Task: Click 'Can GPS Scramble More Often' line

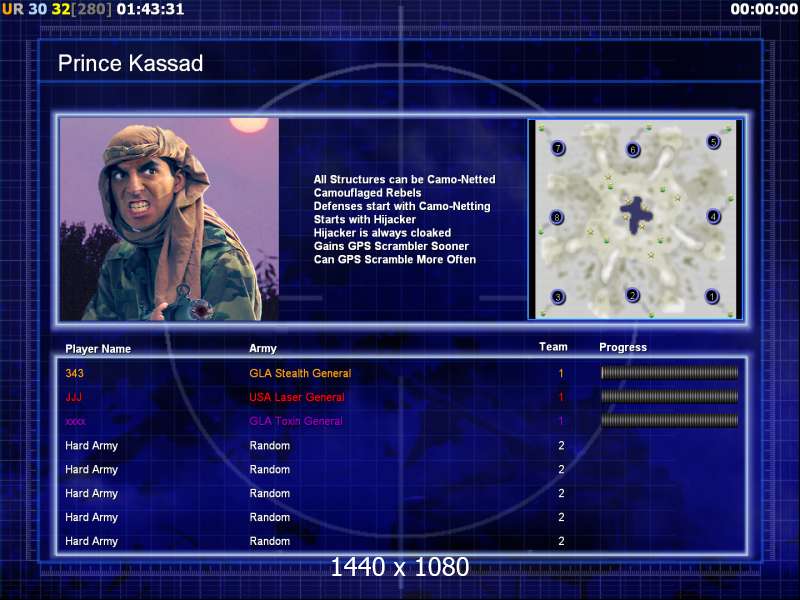Action: click(394, 259)
